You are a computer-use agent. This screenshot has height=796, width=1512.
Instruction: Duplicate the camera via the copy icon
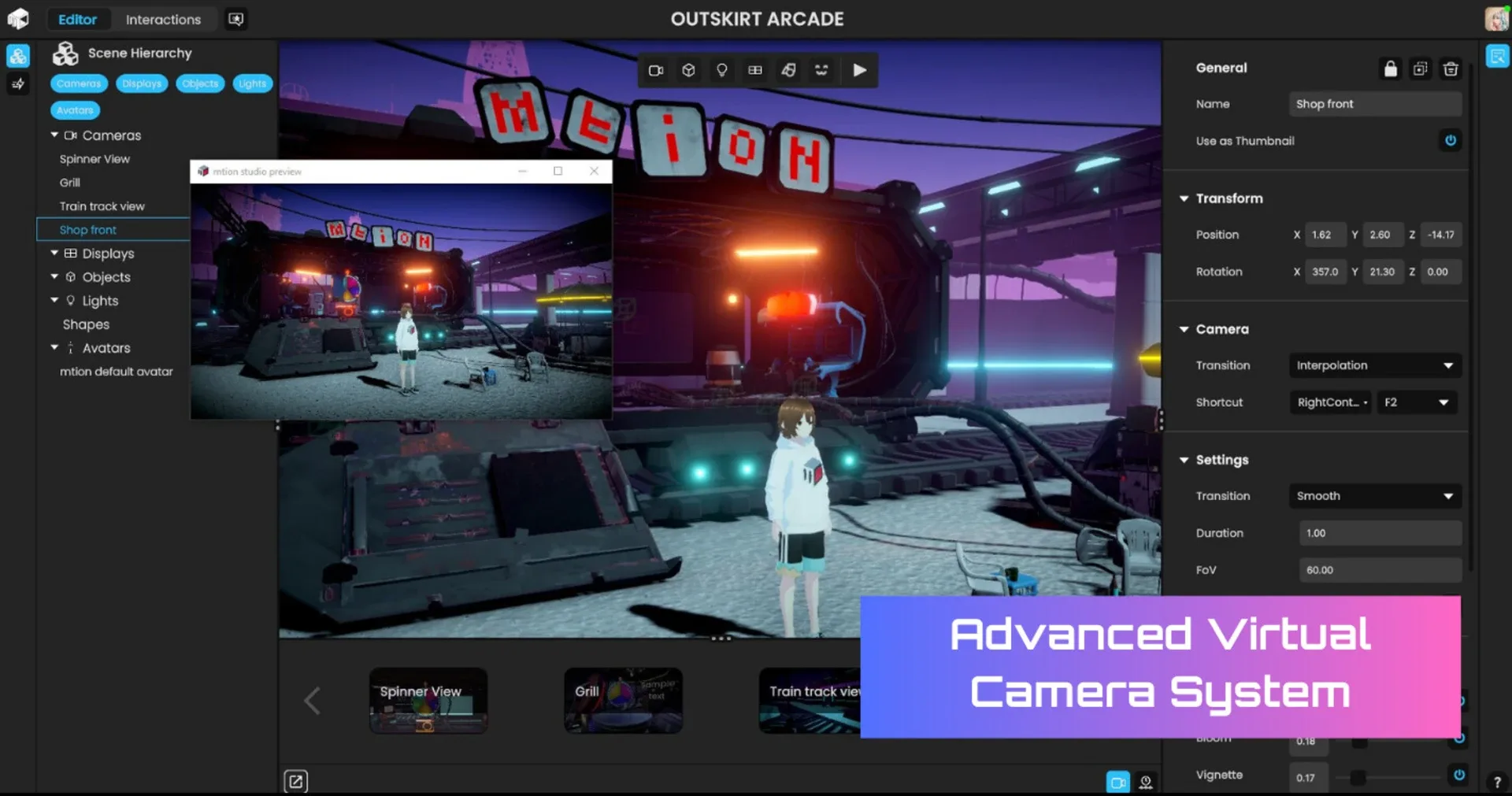[x=1421, y=68]
